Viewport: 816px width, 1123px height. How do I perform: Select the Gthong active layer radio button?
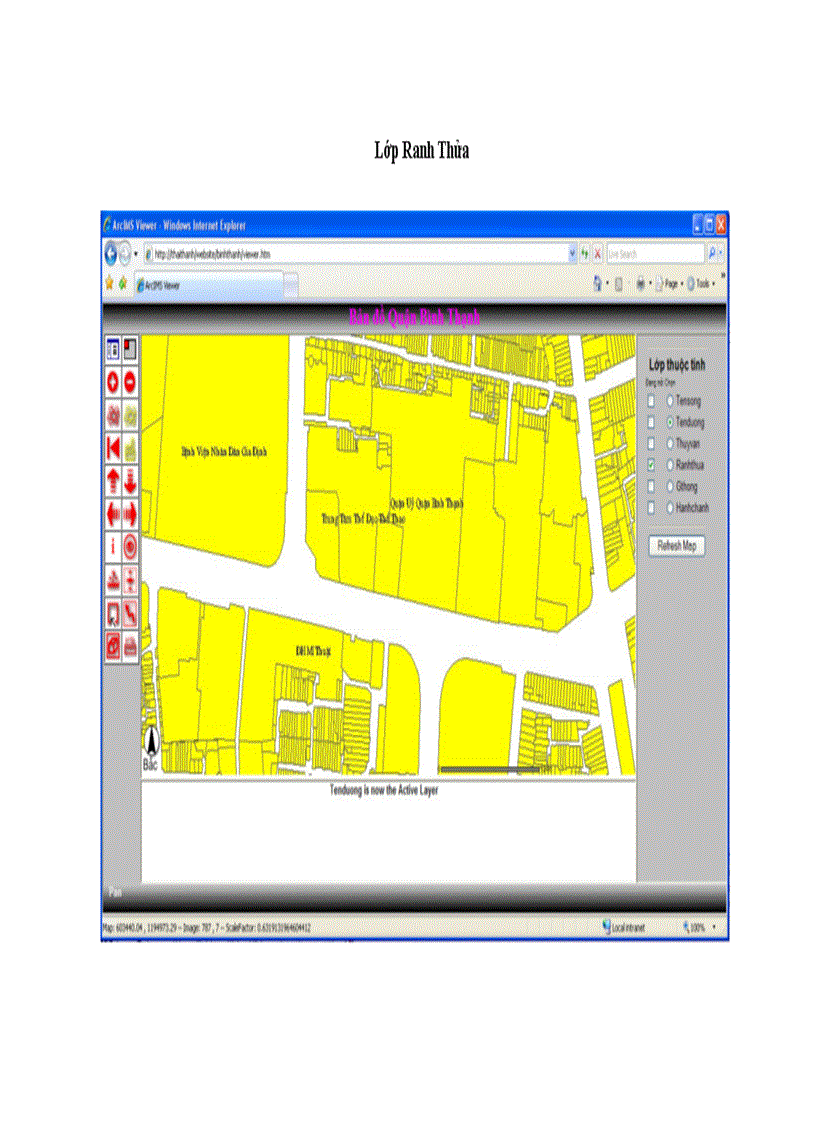(670, 486)
